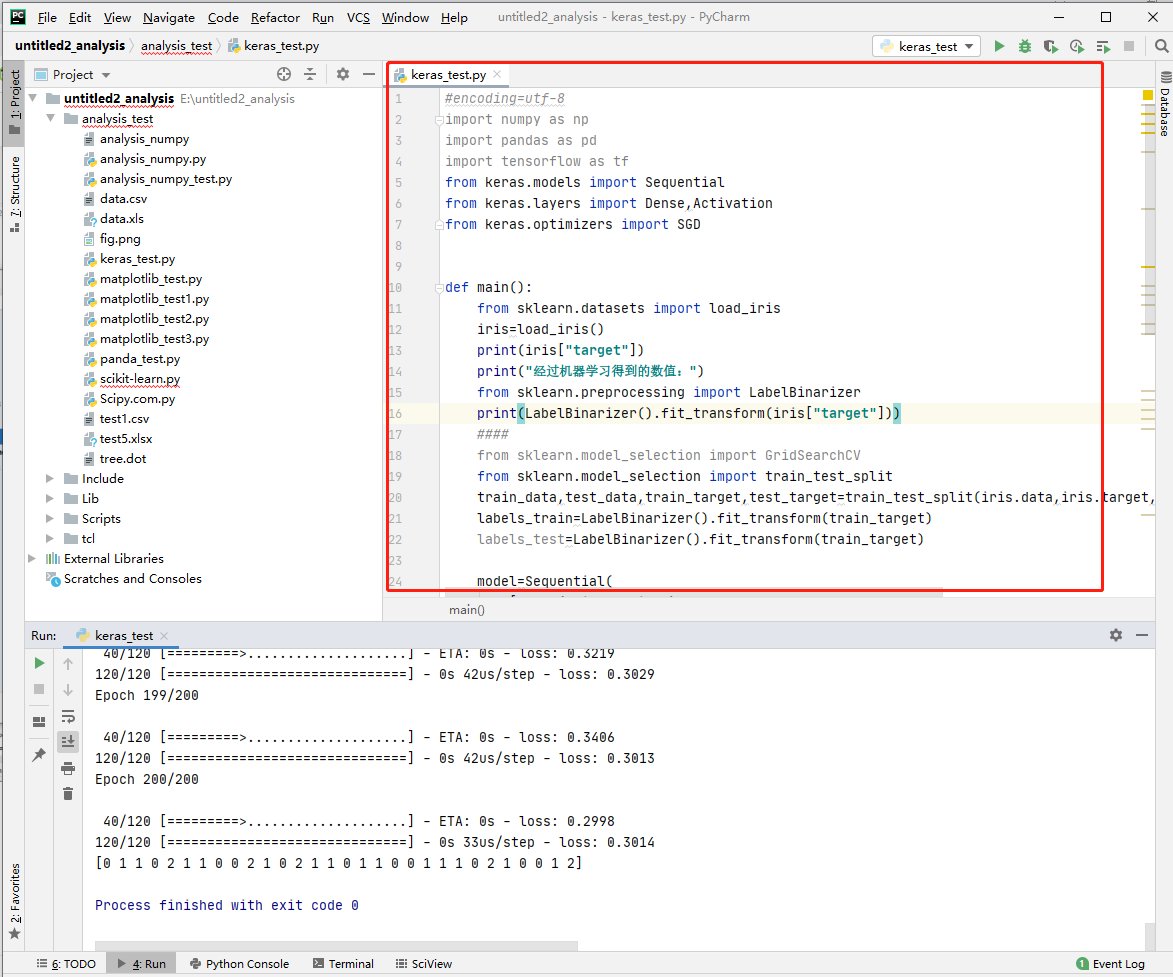
Task: Open Project panel settings gear
Action: point(343,74)
